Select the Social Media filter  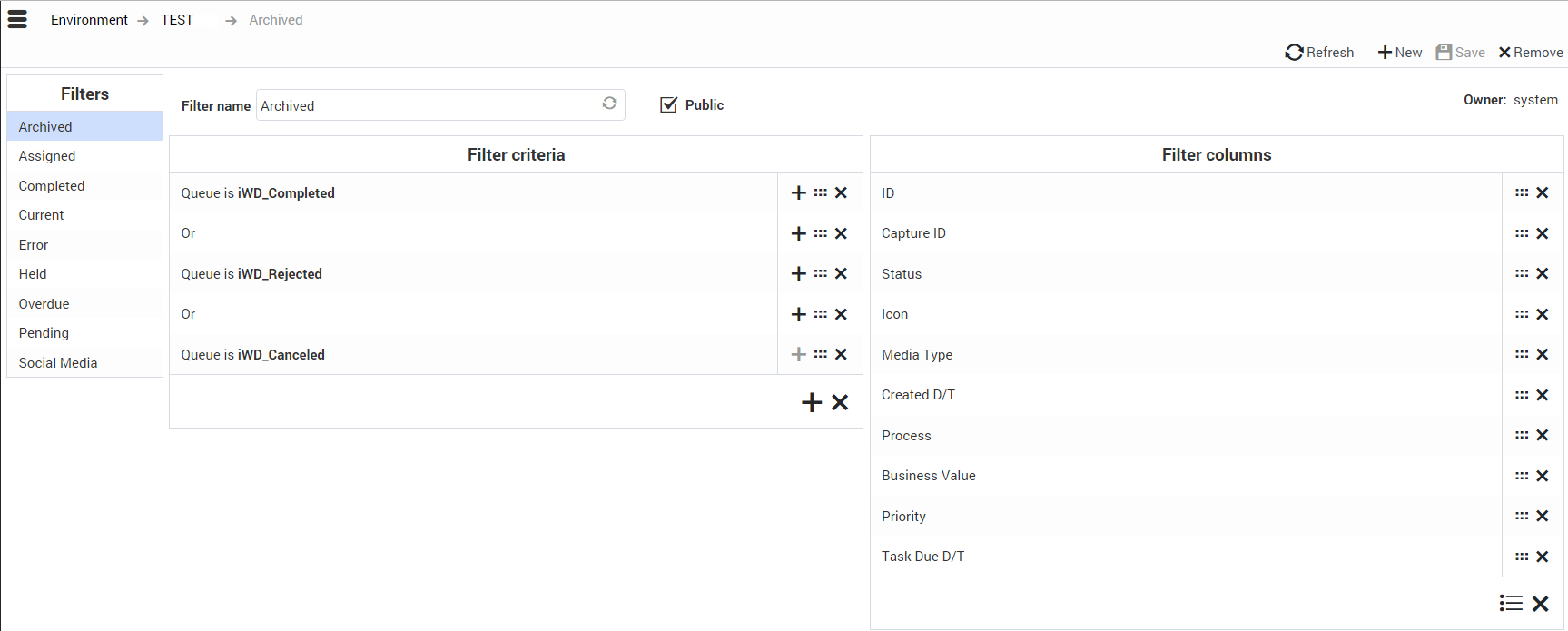click(58, 363)
